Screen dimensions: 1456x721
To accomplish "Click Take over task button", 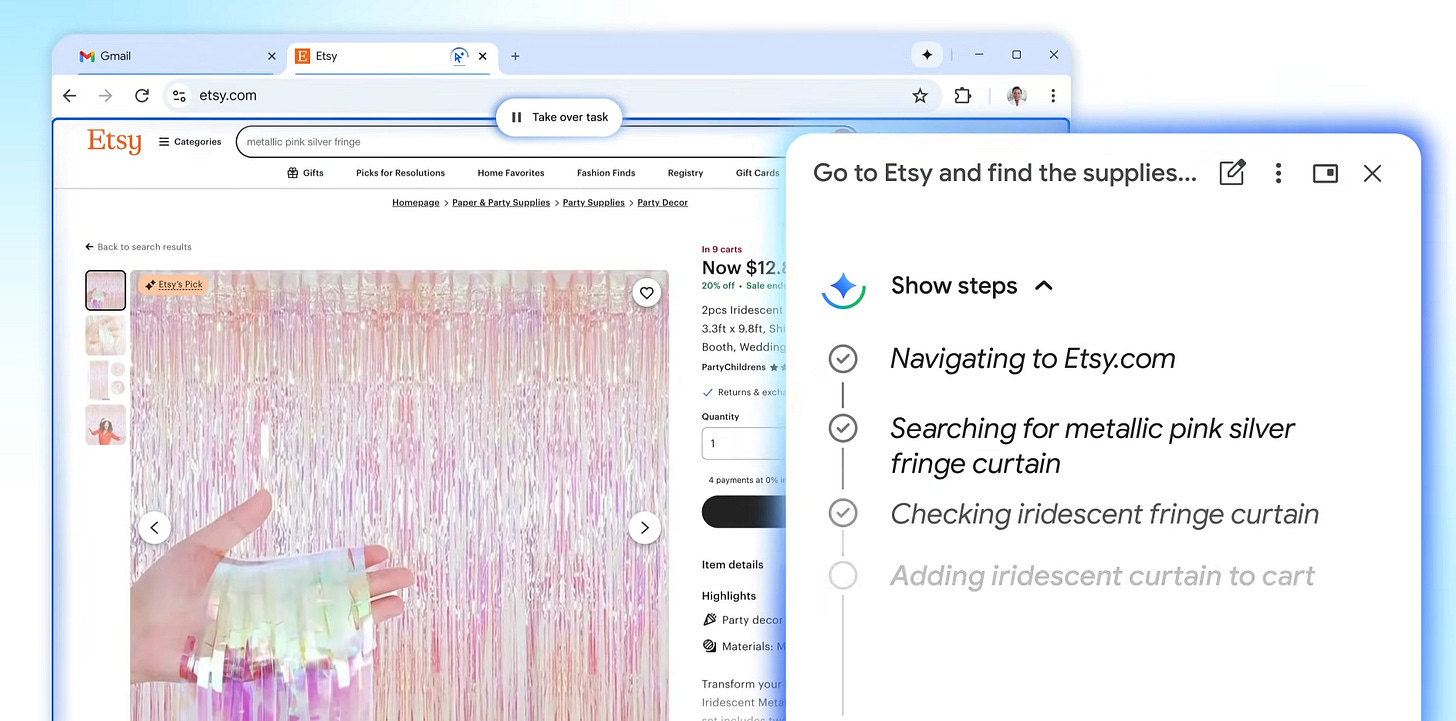I will [559, 117].
